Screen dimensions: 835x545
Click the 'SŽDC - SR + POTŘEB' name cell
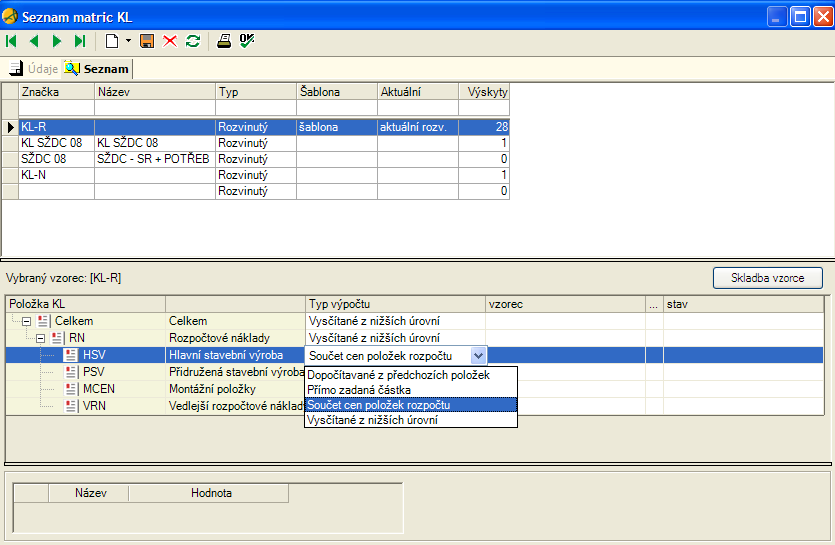(155, 159)
